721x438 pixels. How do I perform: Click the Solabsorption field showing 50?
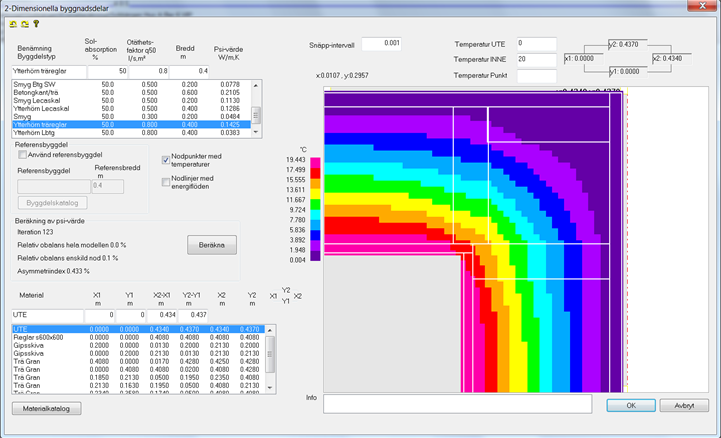pyautogui.click(x=108, y=72)
